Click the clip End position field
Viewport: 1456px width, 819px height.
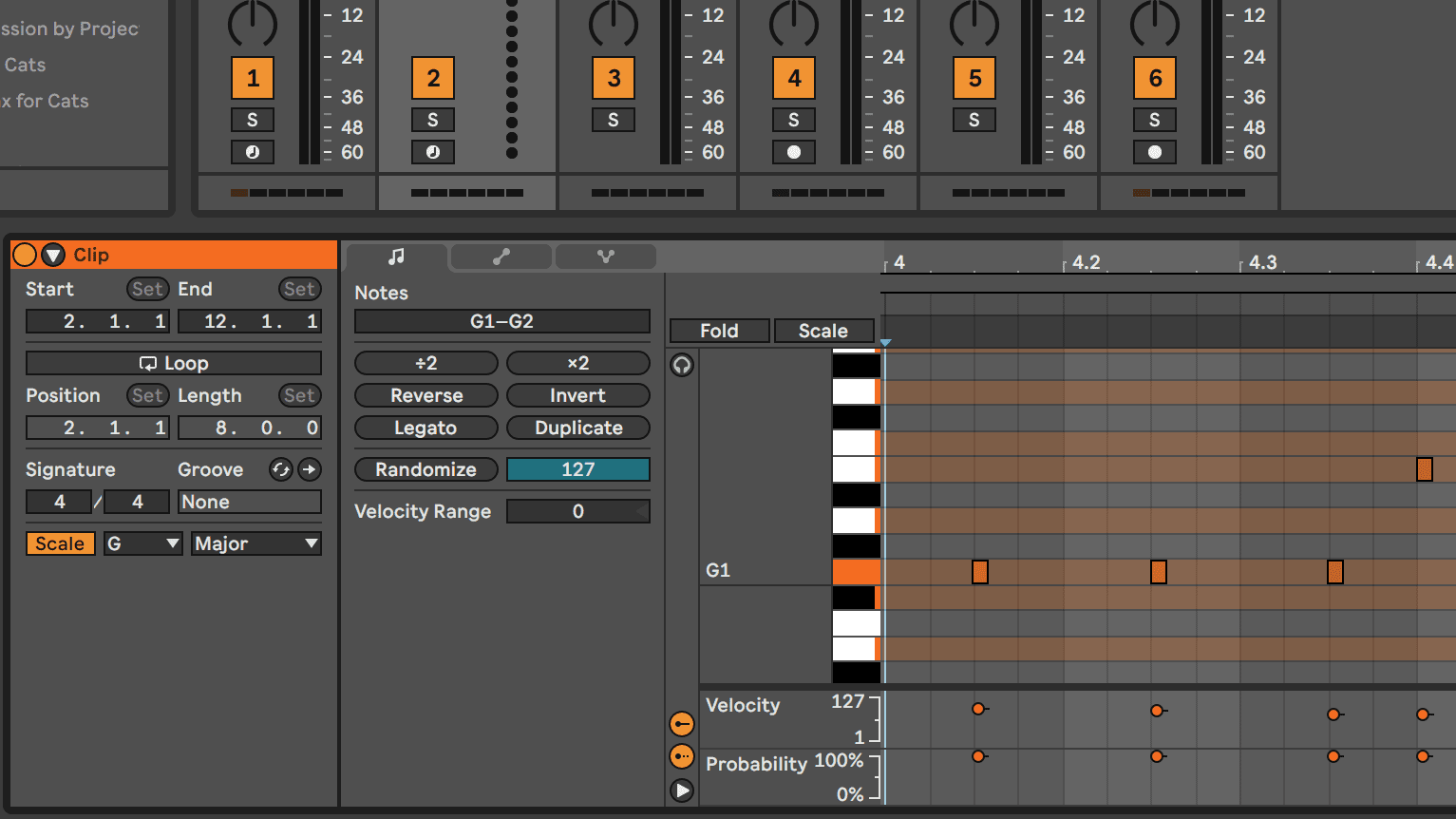(x=250, y=321)
